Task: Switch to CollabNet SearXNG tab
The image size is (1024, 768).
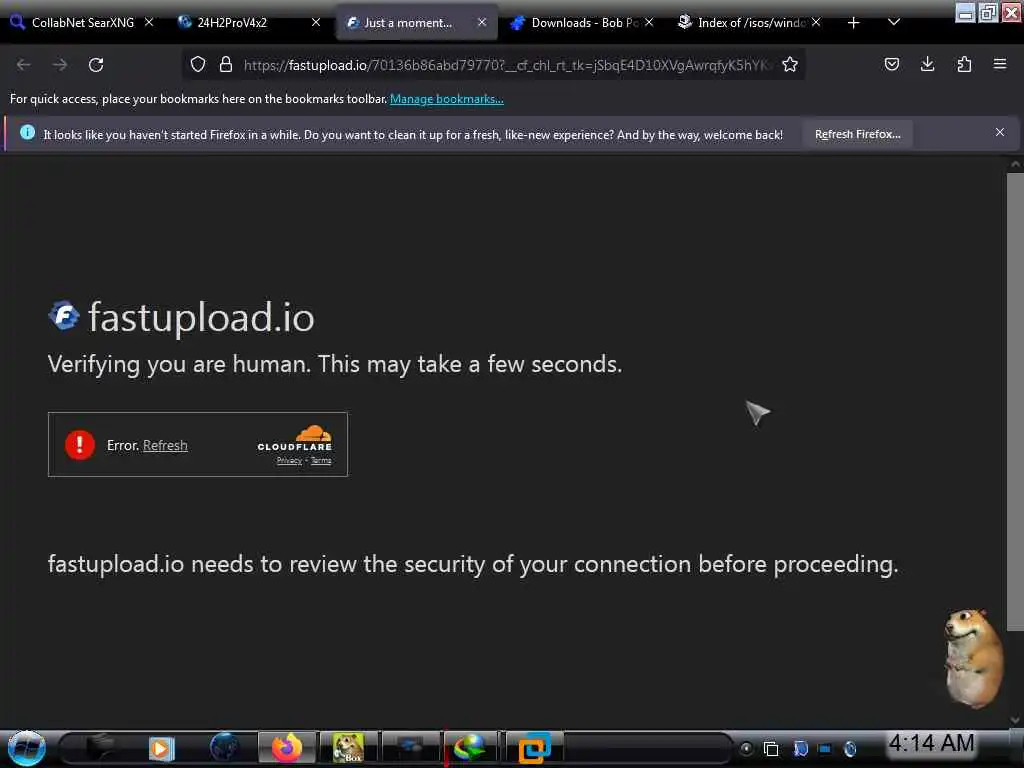Action: [82, 23]
